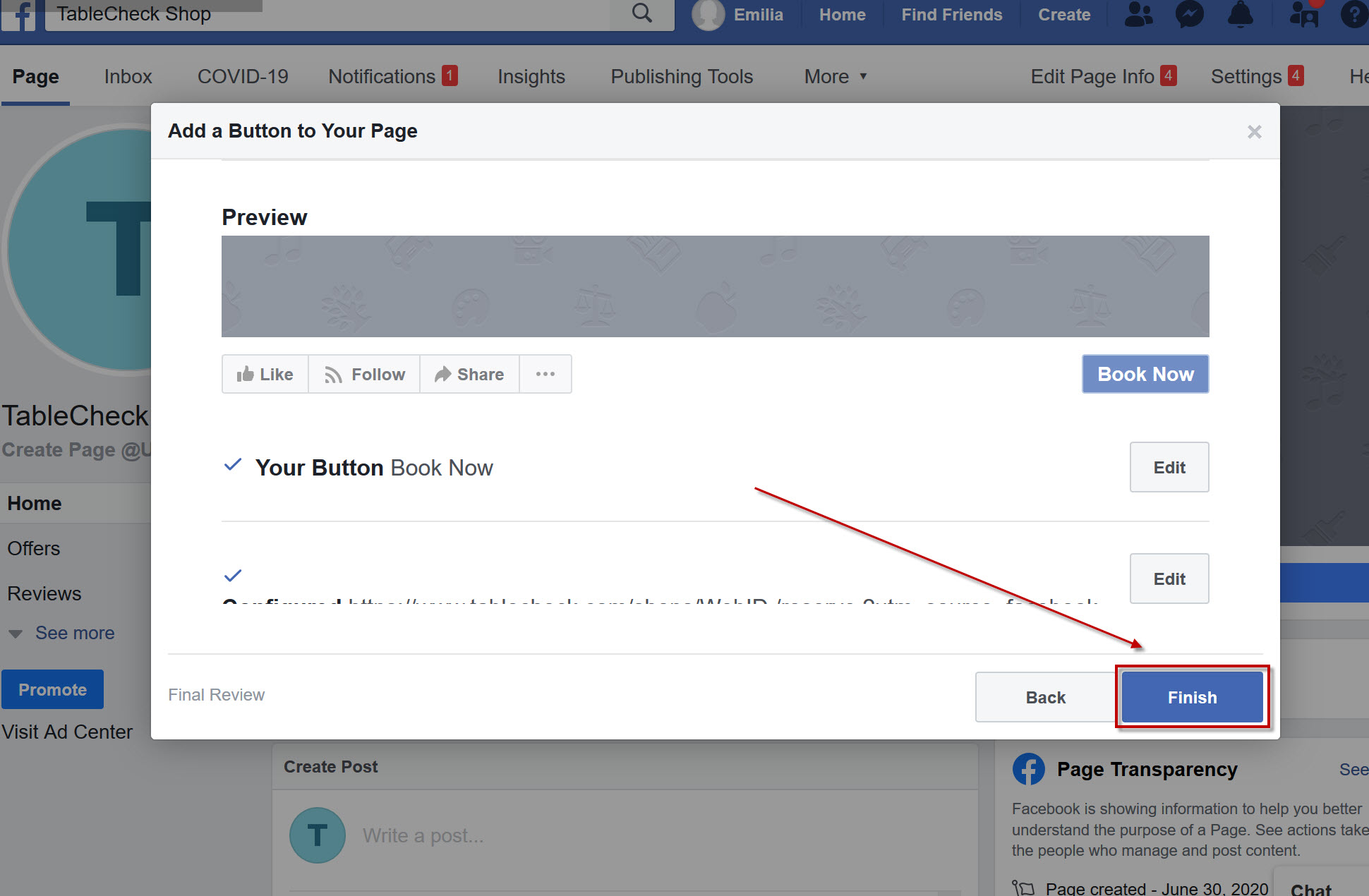Screen dimensions: 1369x896
Task: Select Offers in left sidebar
Action: (34, 548)
